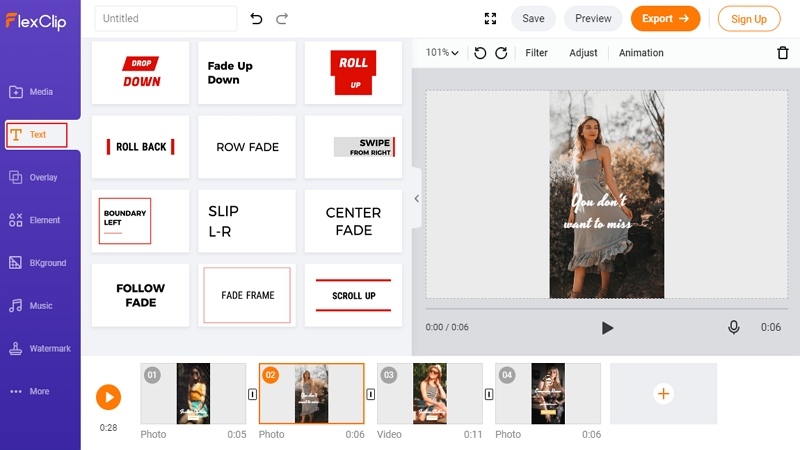This screenshot has width=800, height=450.
Task: Toggle fullscreen with the expand icon
Action: pos(490,19)
